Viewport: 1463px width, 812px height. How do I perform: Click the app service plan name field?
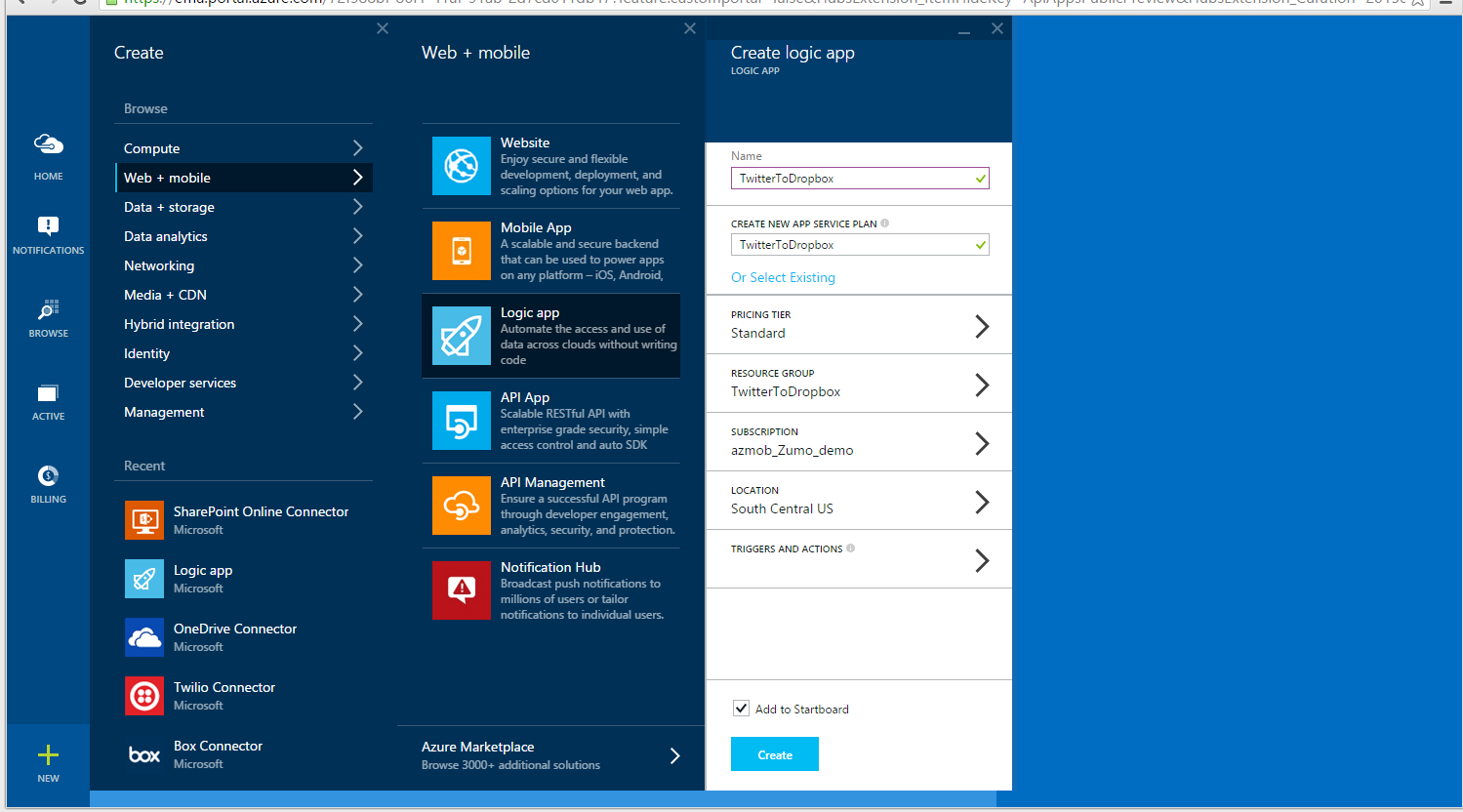[x=860, y=244]
